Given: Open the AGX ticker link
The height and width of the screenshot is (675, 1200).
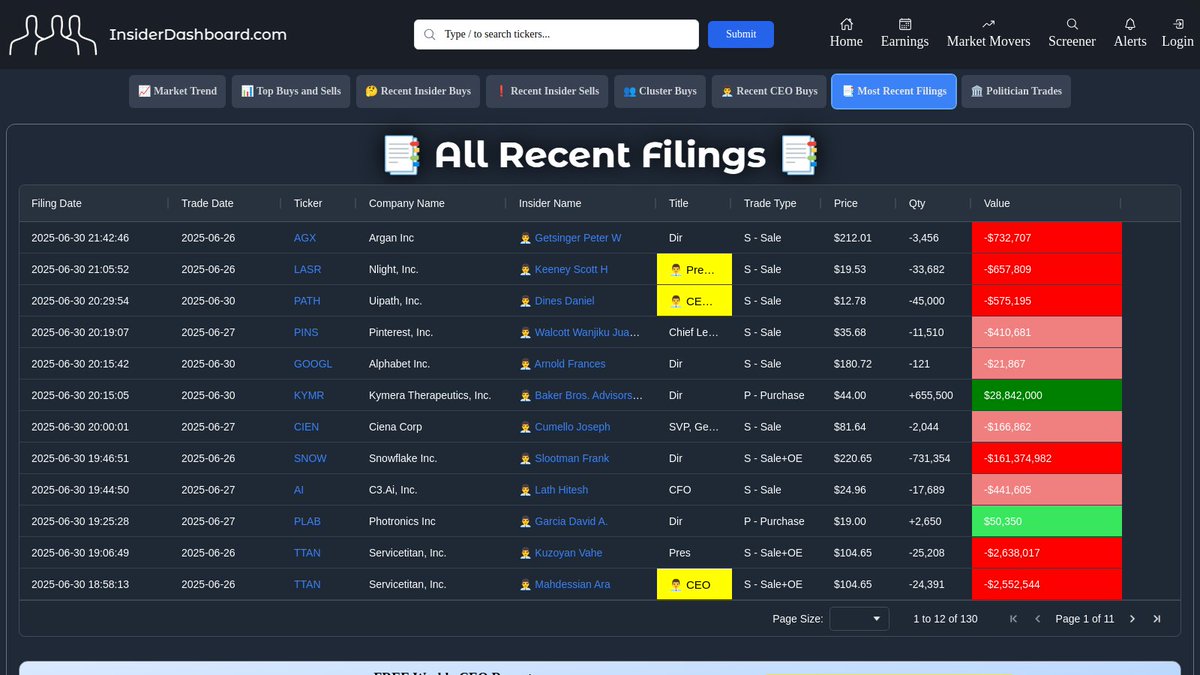Looking at the screenshot, I should (305, 238).
